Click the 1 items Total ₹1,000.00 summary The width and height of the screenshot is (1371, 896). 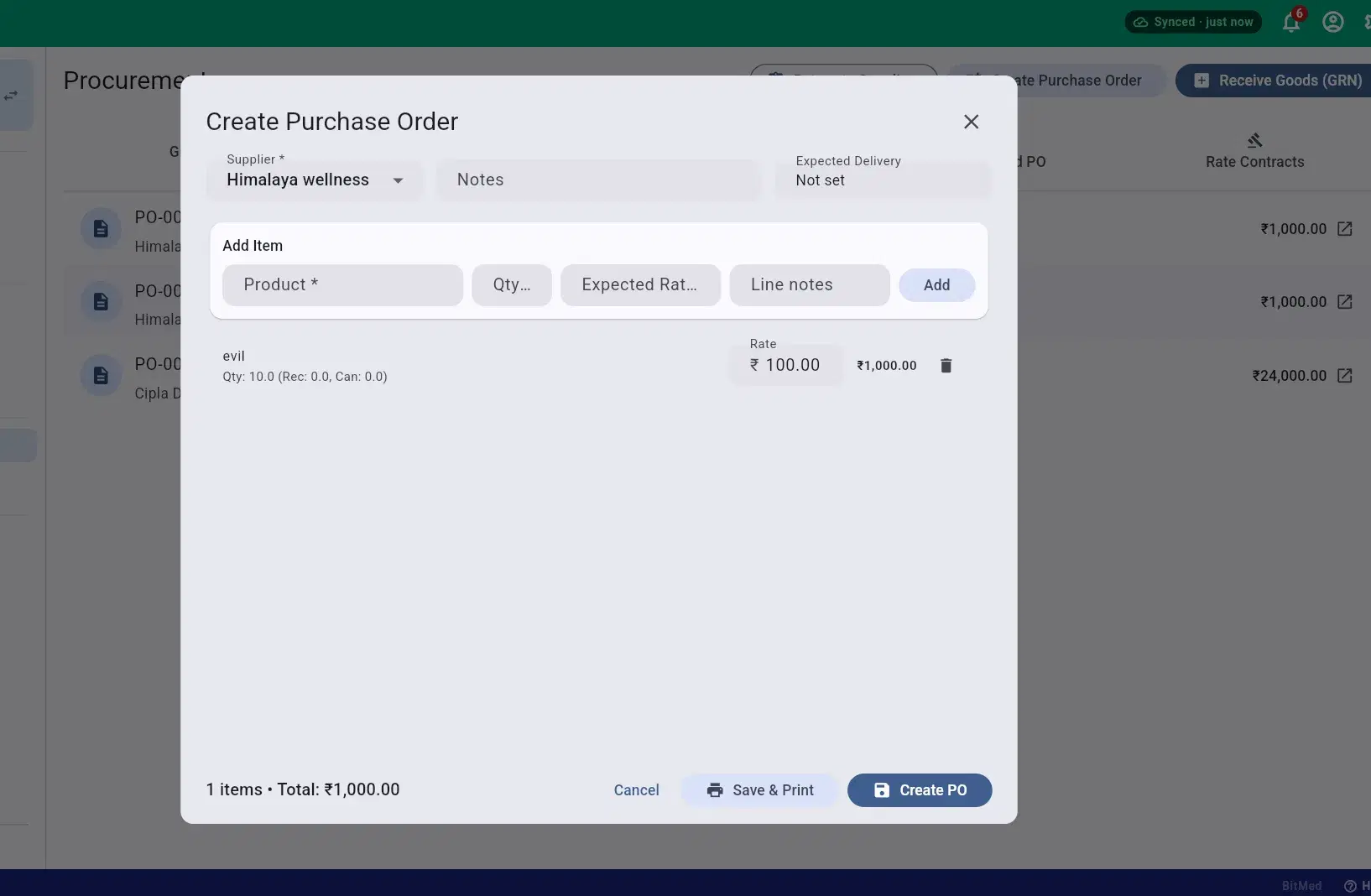pyautogui.click(x=303, y=789)
